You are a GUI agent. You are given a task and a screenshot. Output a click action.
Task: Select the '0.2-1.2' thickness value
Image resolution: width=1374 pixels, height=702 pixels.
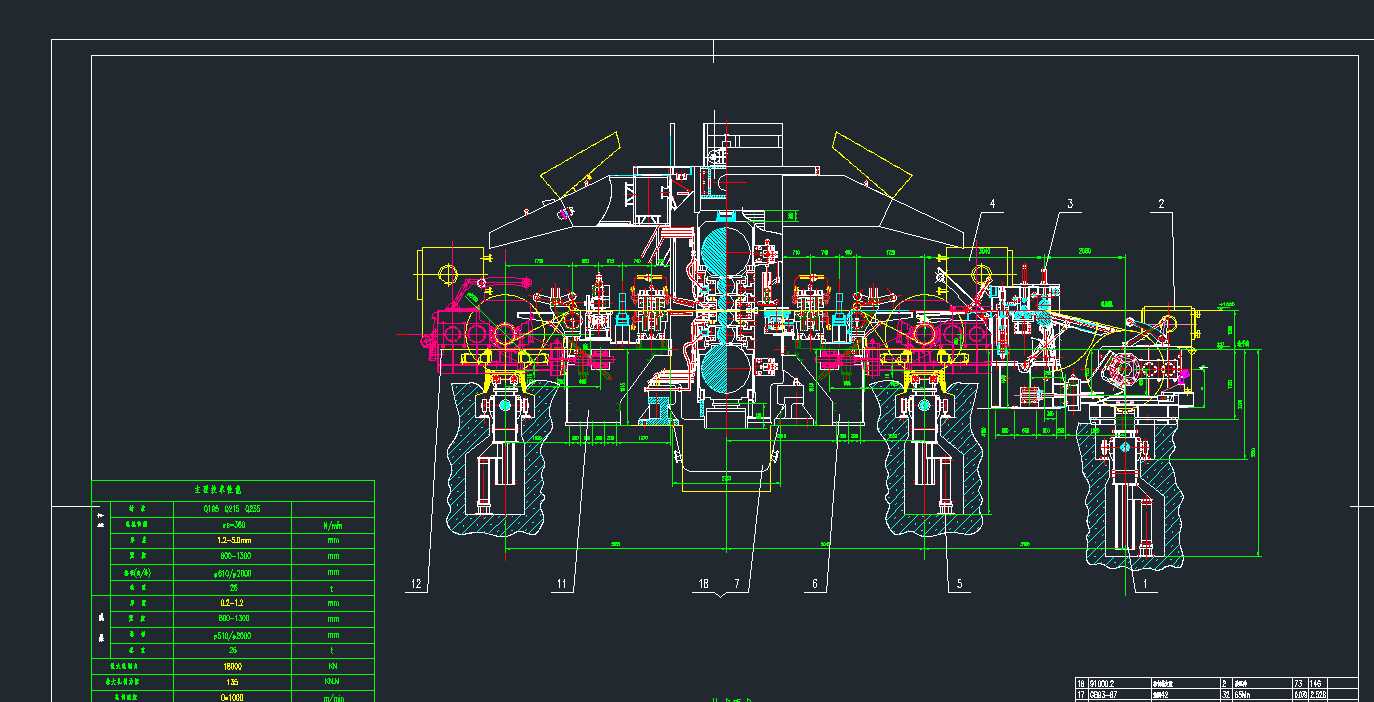click(x=231, y=603)
